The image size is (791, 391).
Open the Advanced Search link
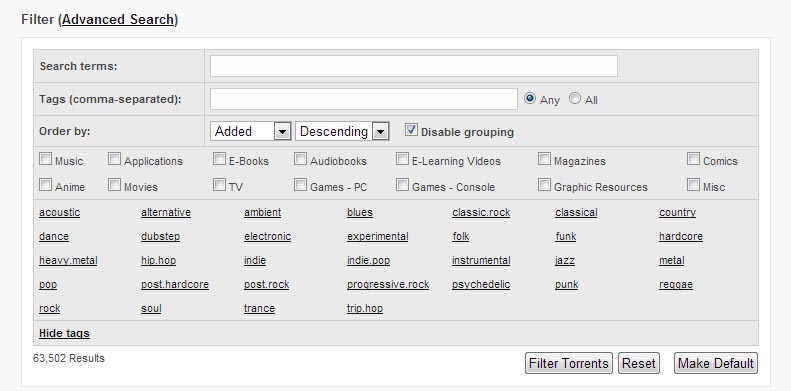(x=119, y=20)
